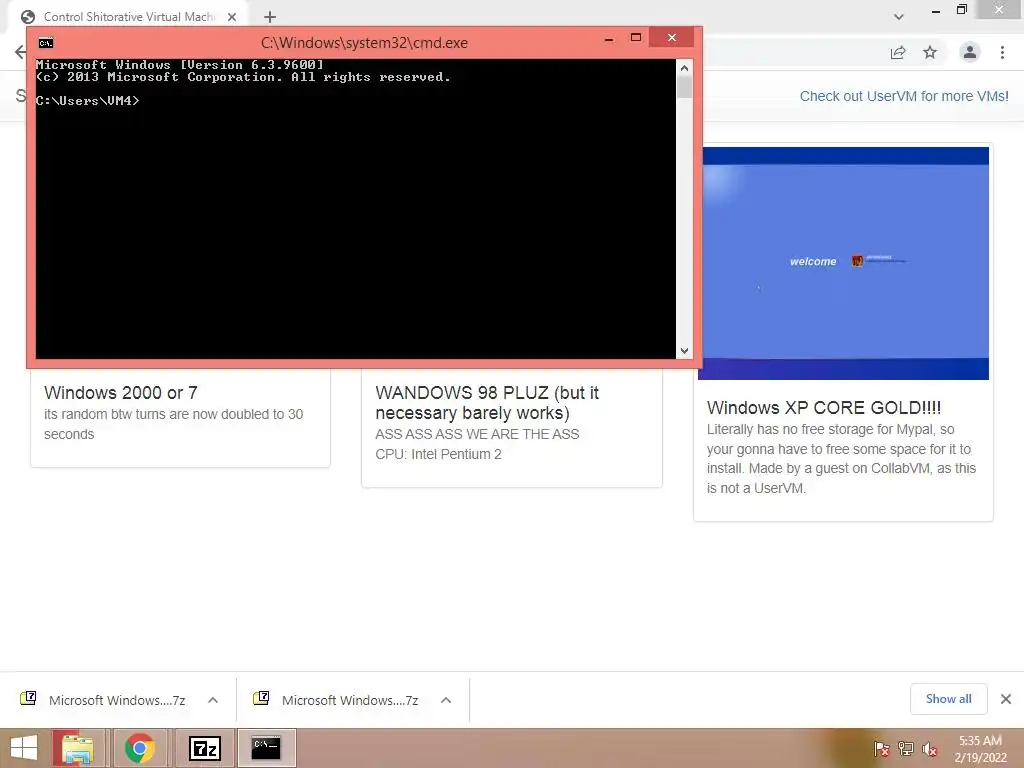Open the Chrome profile avatar menu
The width and height of the screenshot is (1024, 768).
point(970,52)
